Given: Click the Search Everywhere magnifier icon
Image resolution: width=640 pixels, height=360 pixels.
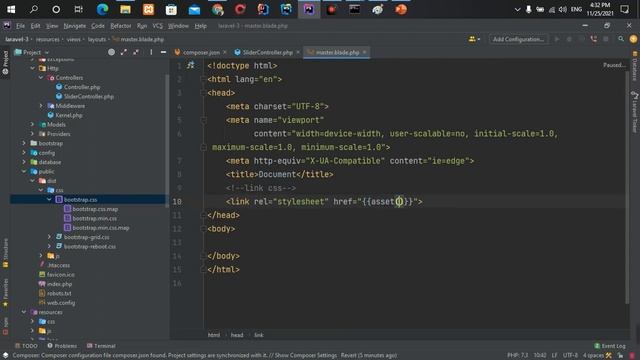Looking at the screenshot, I should (621, 39).
